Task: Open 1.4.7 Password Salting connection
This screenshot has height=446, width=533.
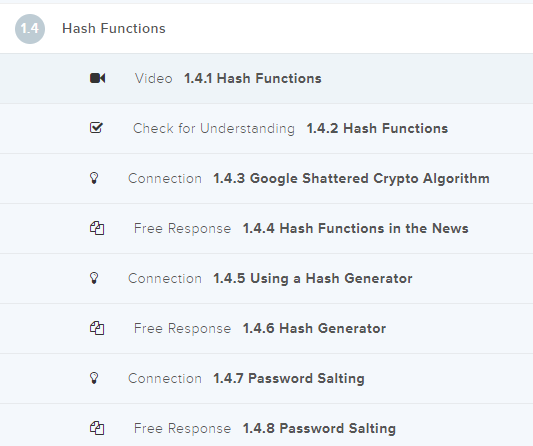Action: [289, 378]
